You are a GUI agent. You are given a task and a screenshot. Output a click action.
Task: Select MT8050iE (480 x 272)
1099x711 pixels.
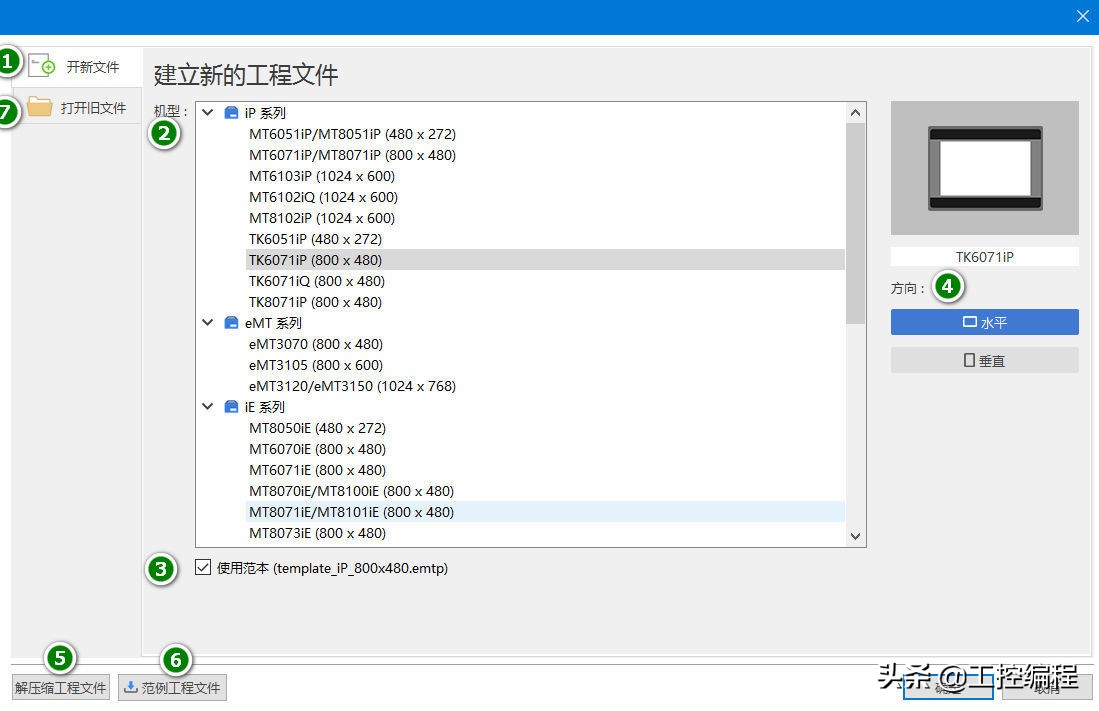(x=318, y=428)
